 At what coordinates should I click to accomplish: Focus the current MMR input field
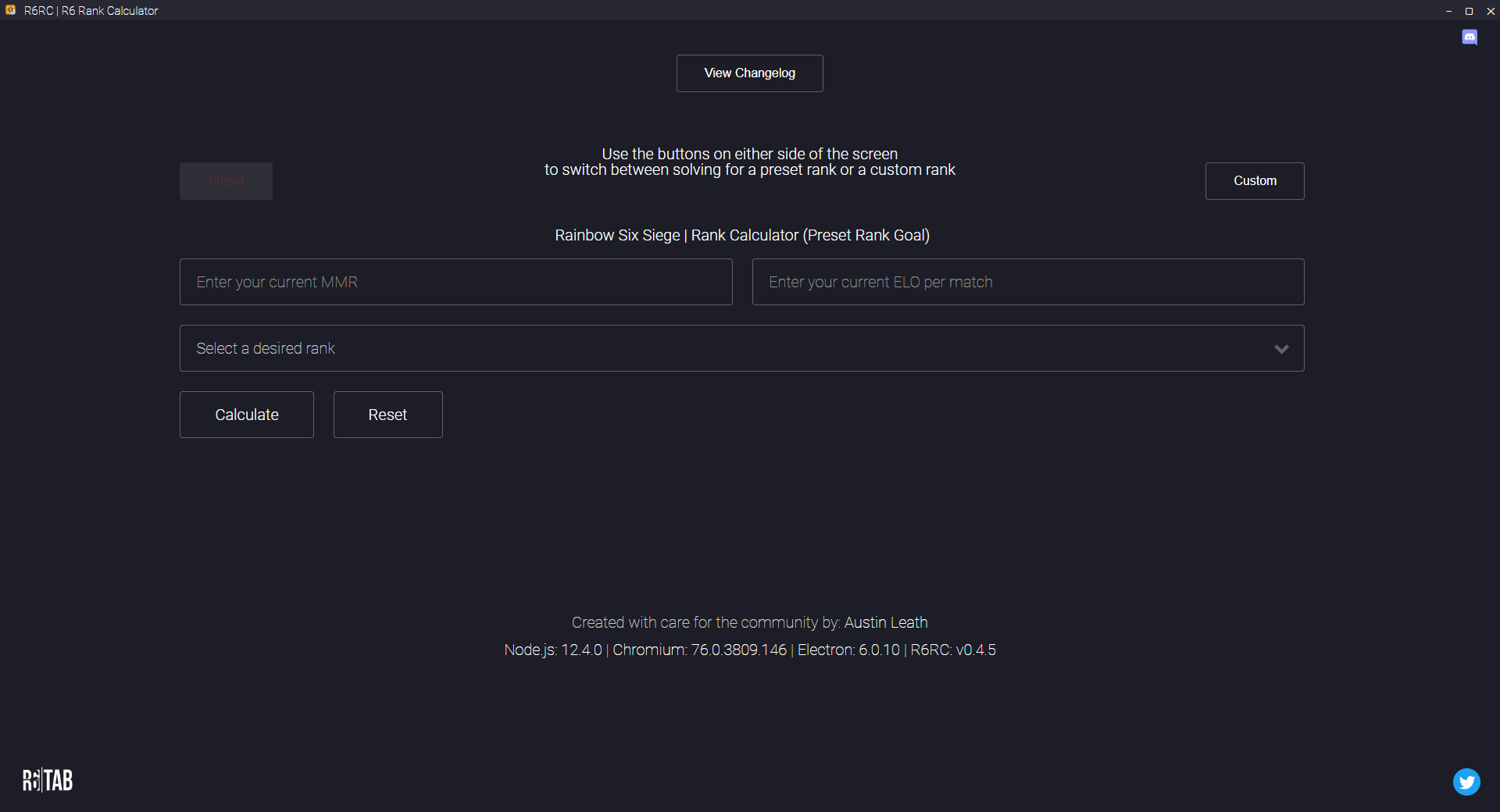[455, 282]
